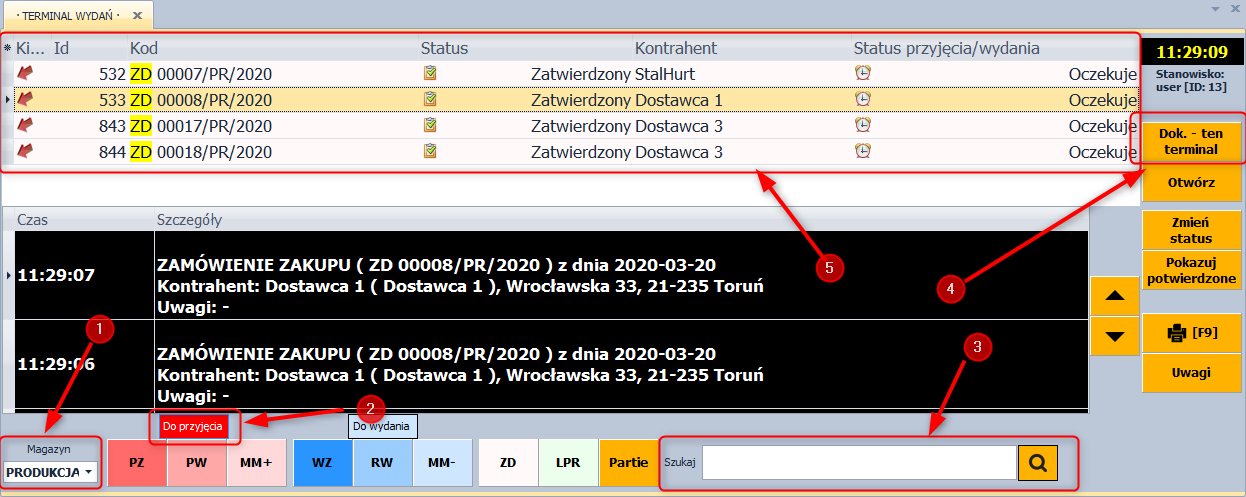Click the status clipboard icon for ZD 00018/PR/2020
Screen dimensions: 1246x497
tap(430, 150)
